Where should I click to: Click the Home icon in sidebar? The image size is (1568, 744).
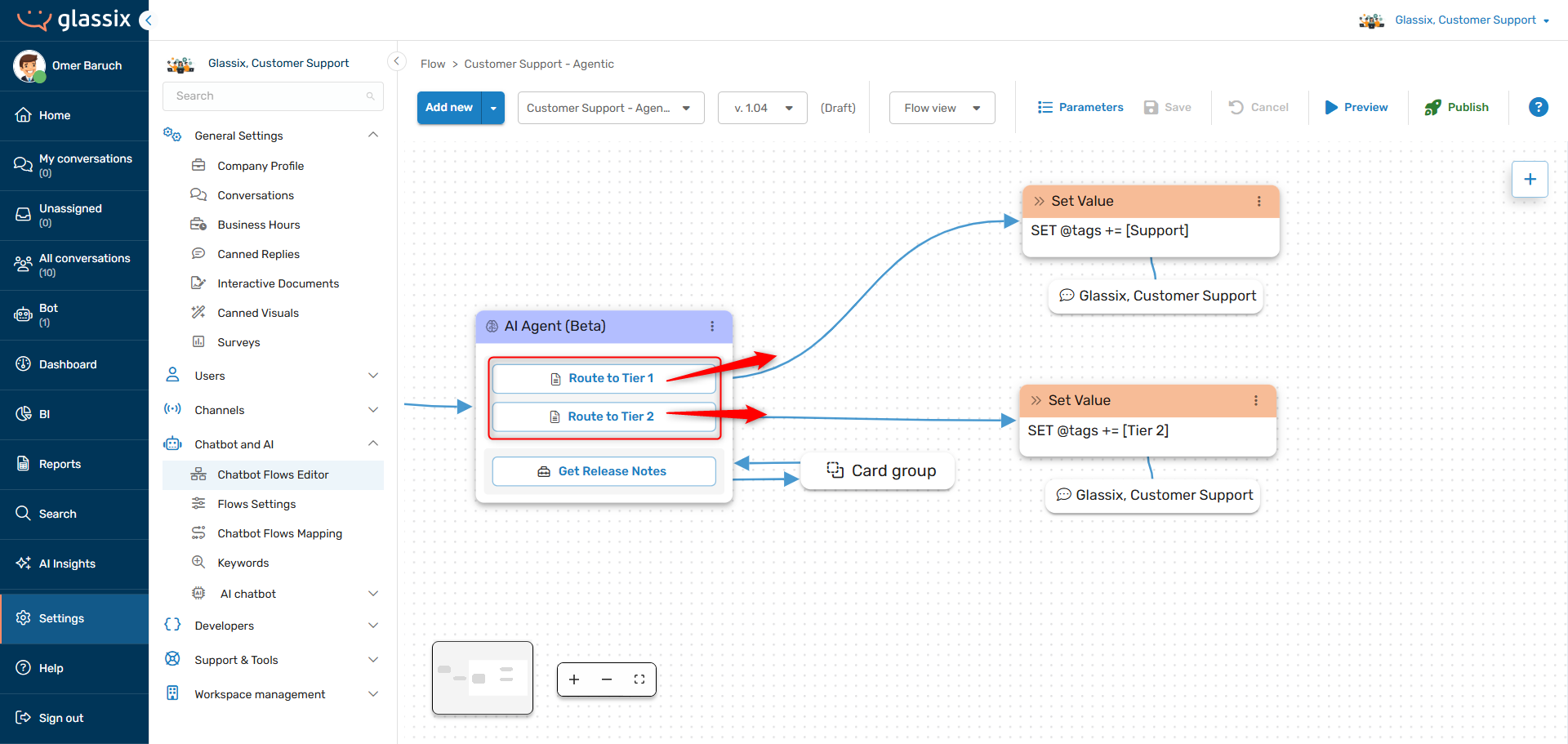point(23,115)
